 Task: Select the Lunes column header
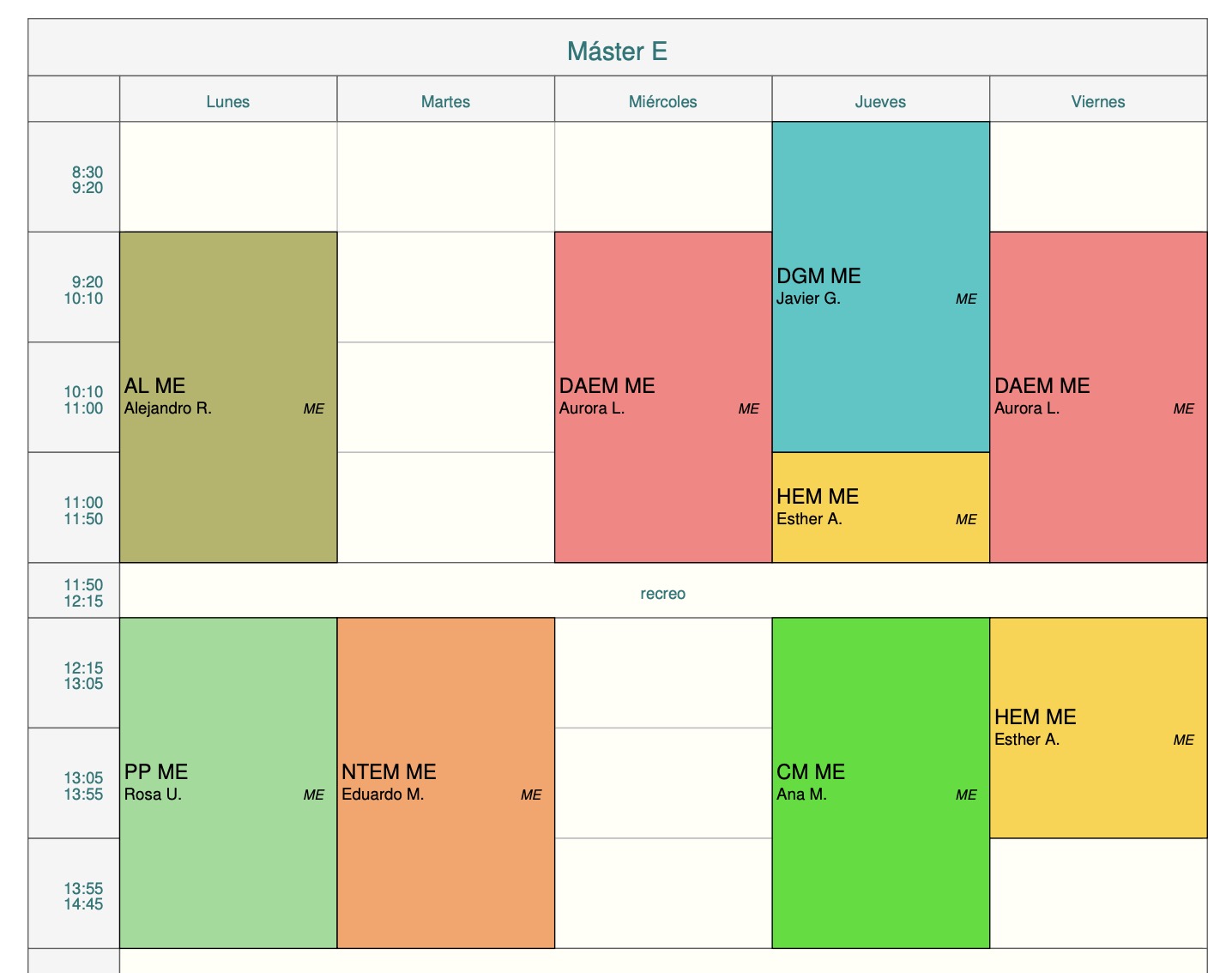[228, 101]
